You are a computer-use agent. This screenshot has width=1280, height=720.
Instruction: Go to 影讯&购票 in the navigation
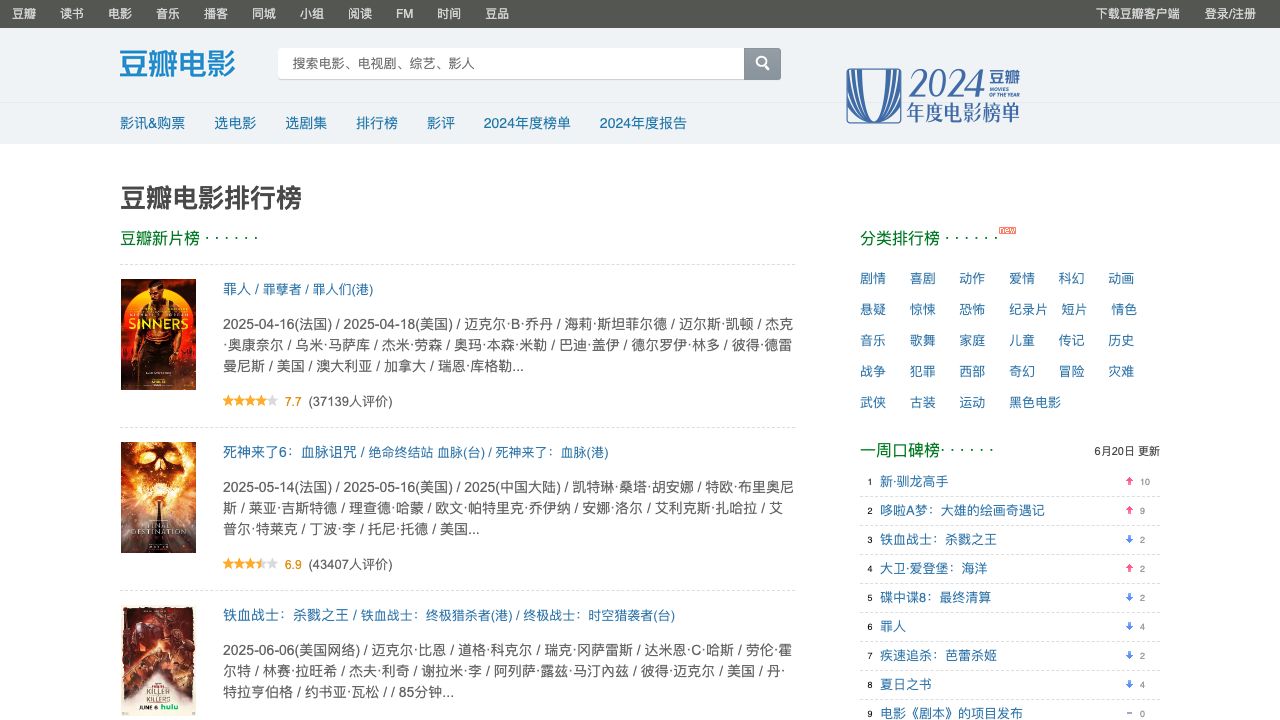tap(152, 123)
